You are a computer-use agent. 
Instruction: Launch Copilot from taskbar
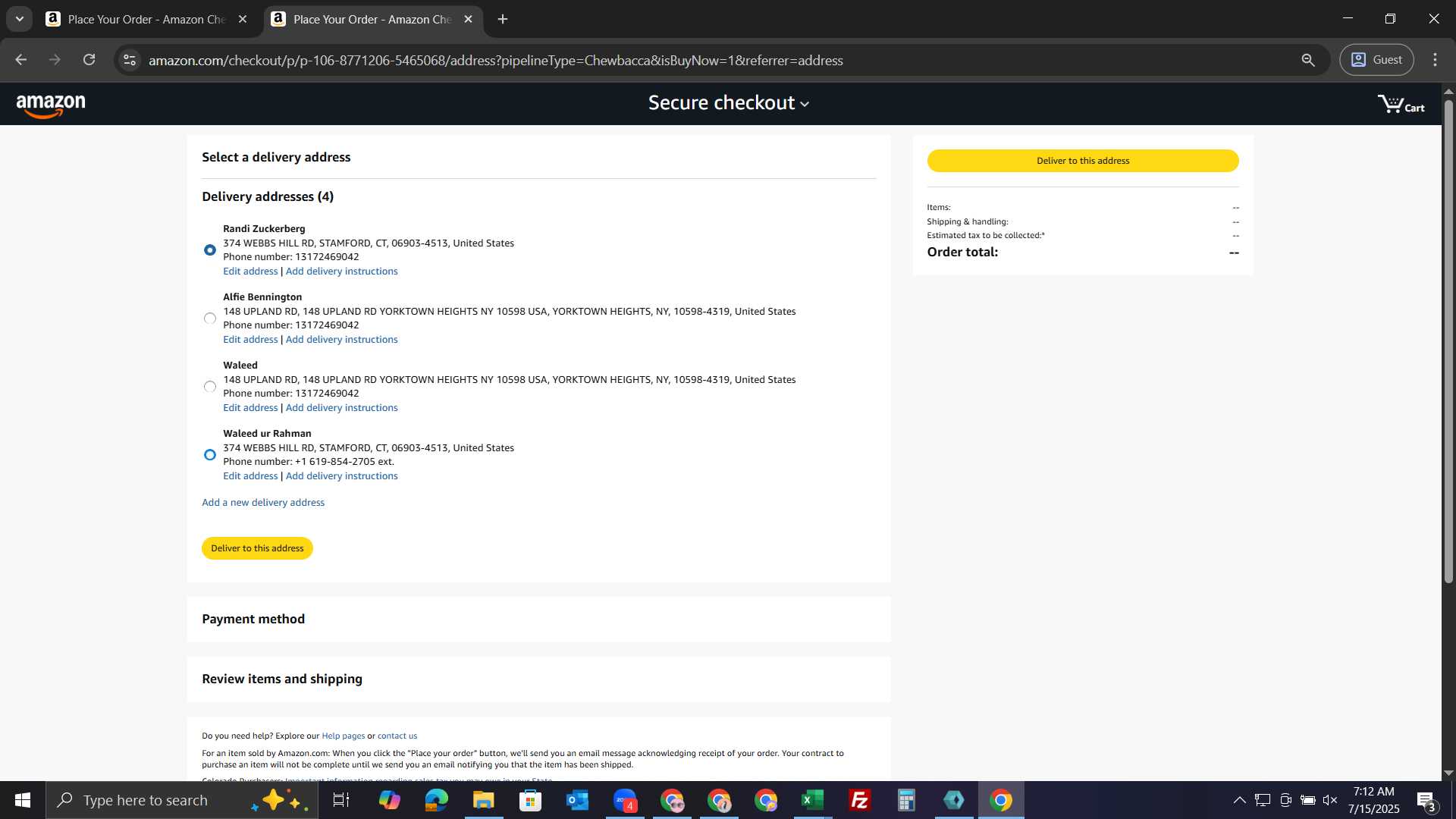(389, 800)
